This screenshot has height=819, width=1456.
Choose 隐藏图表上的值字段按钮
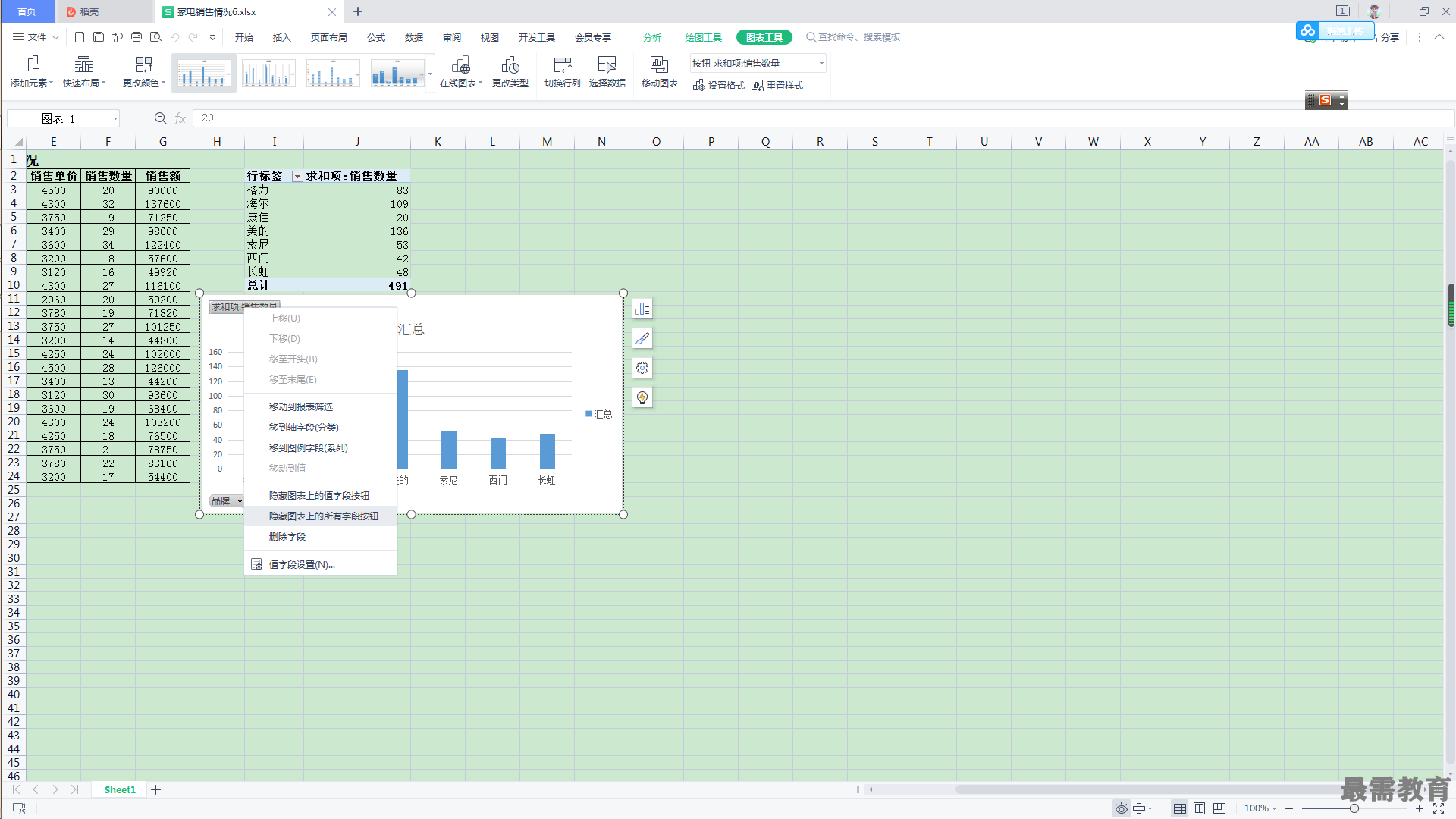(320, 496)
